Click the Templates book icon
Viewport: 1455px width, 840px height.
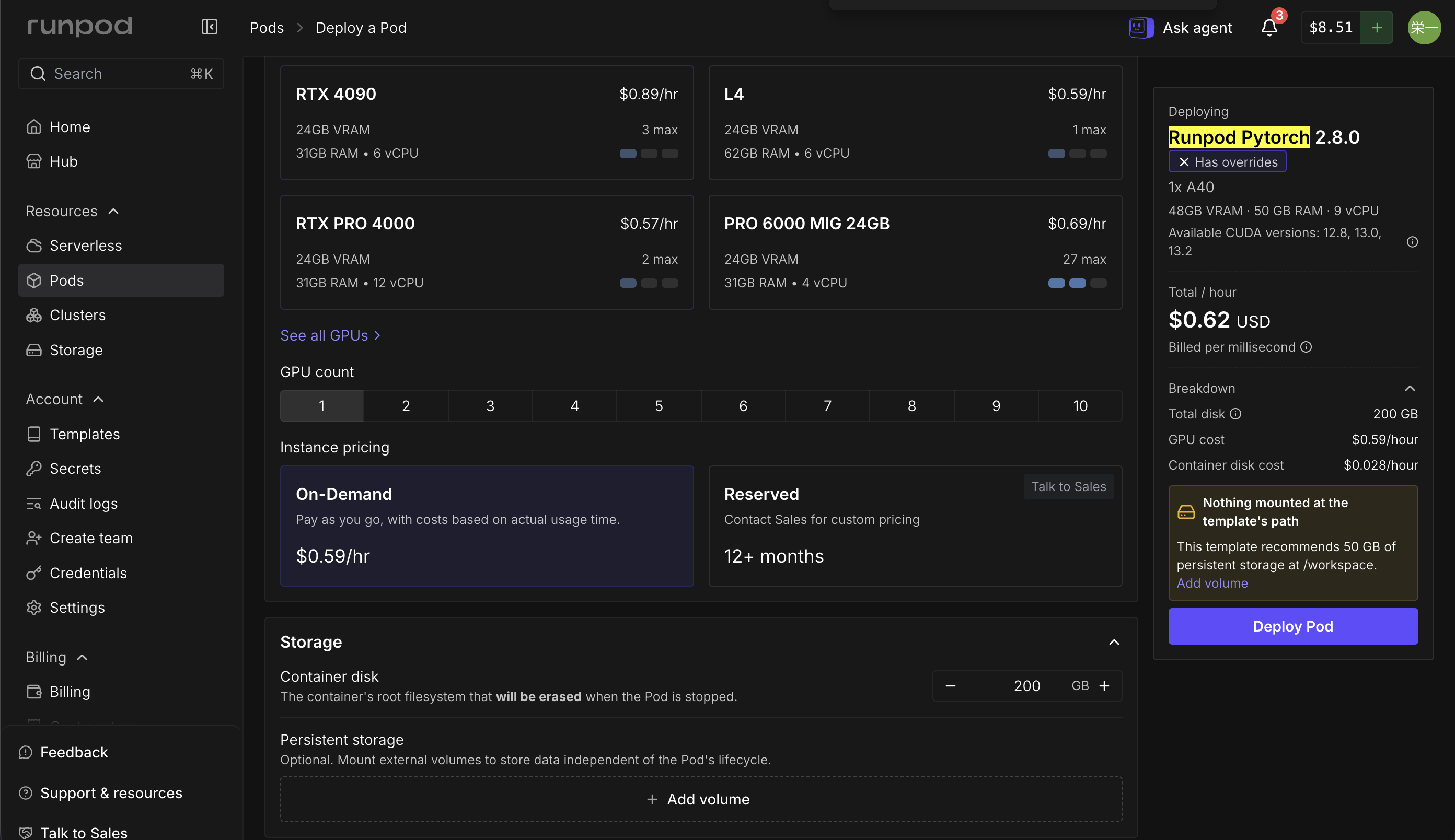pyautogui.click(x=34, y=434)
